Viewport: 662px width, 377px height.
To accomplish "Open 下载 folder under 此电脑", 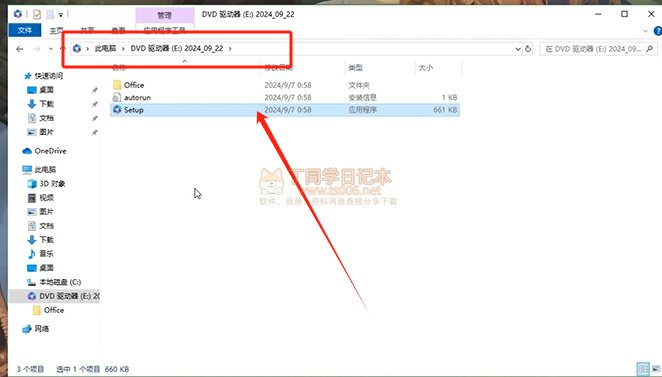I will click(x=46, y=240).
